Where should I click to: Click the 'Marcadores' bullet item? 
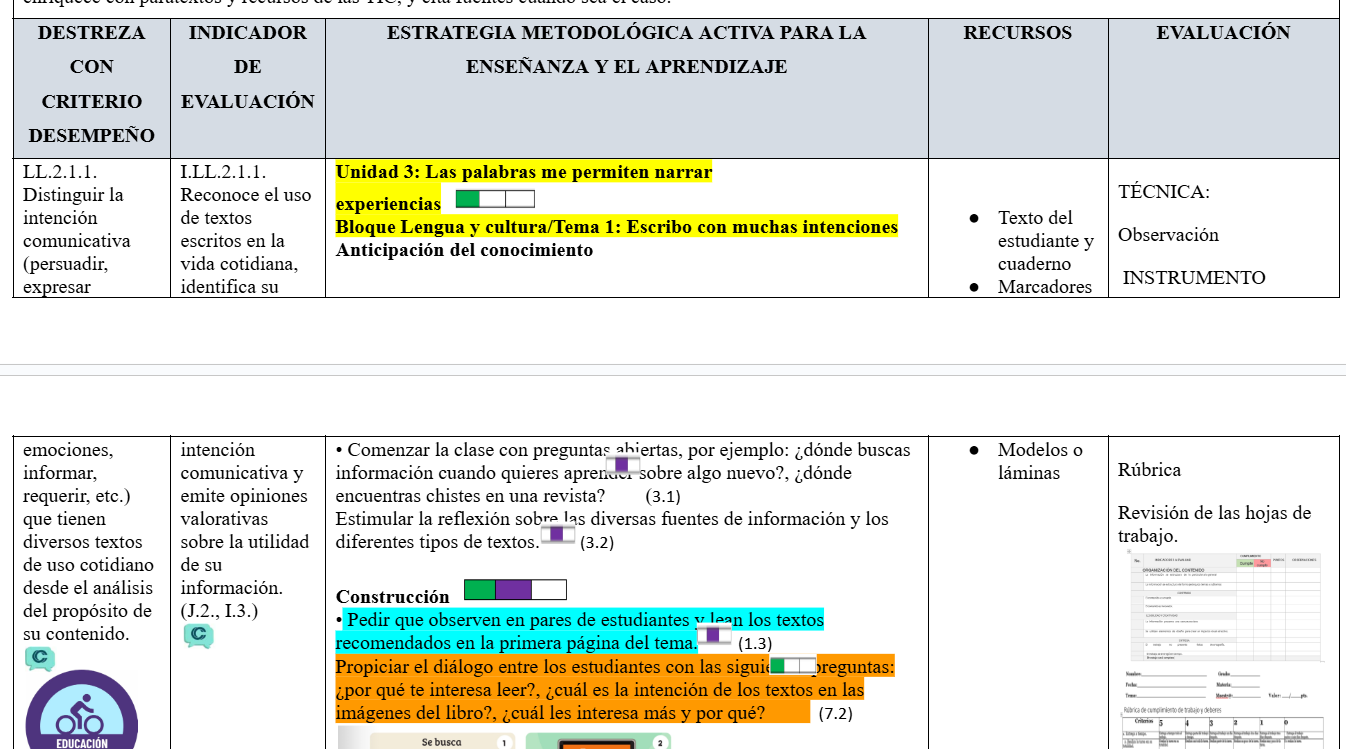1045,287
